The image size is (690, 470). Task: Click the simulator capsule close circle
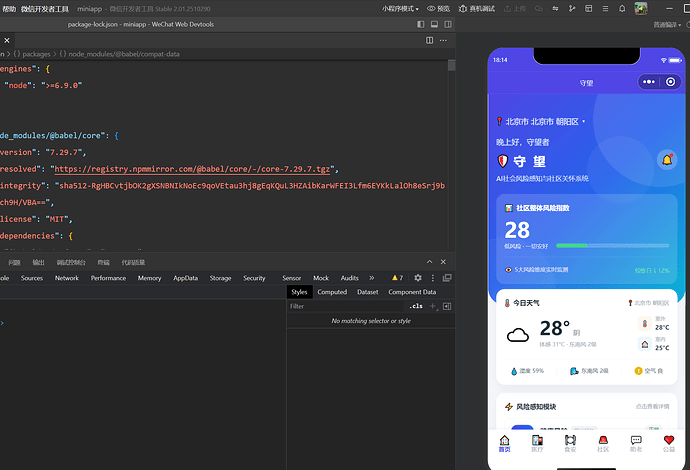pyautogui.click(x=670, y=82)
